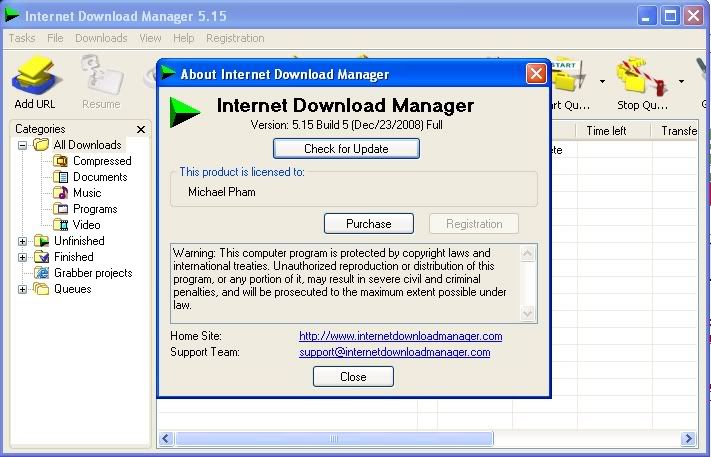The image size is (711, 457).
Task: Click the Transfer rate column header
Action: coord(675,131)
